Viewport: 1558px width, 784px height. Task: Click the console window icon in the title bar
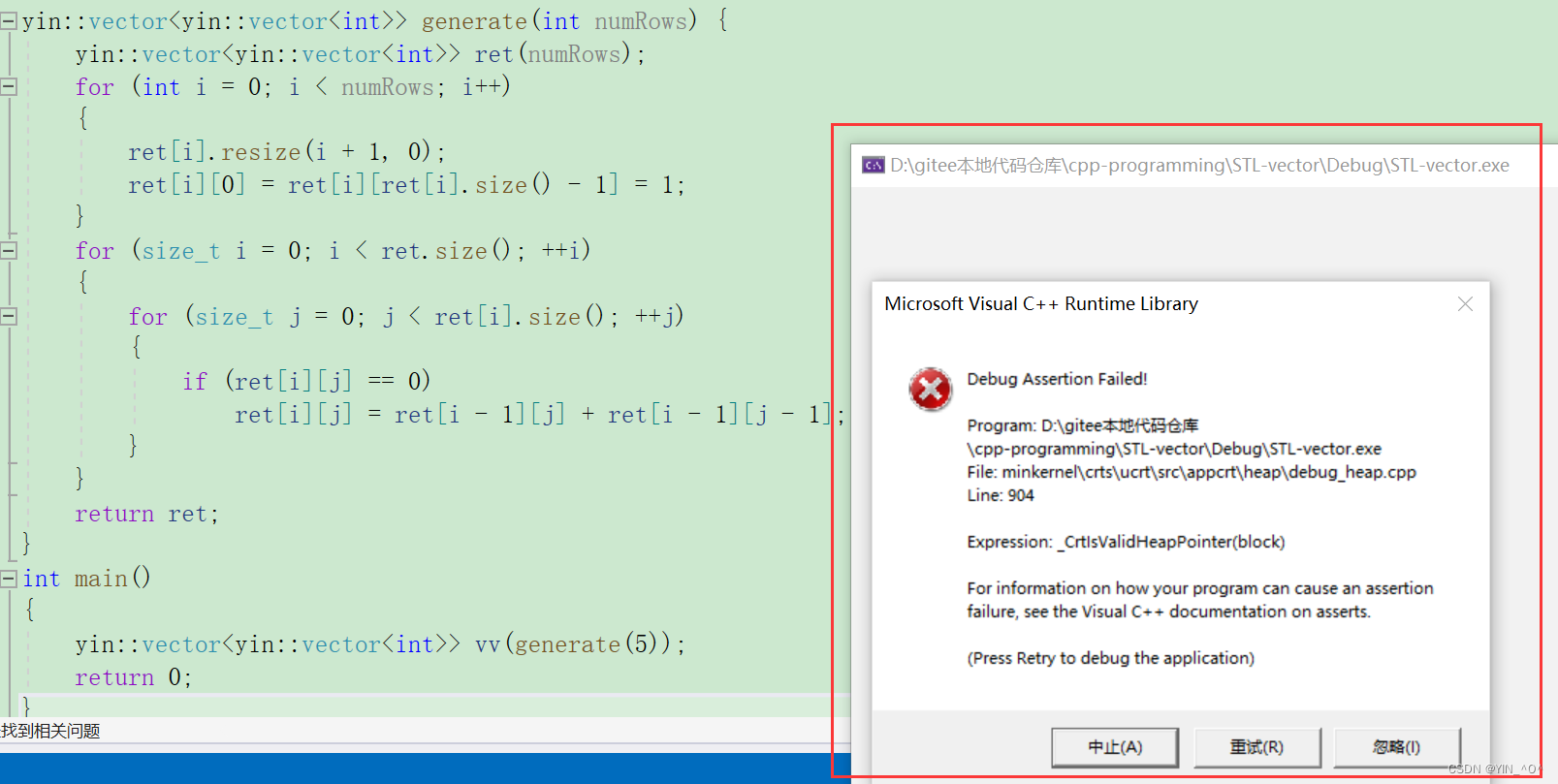(873, 165)
